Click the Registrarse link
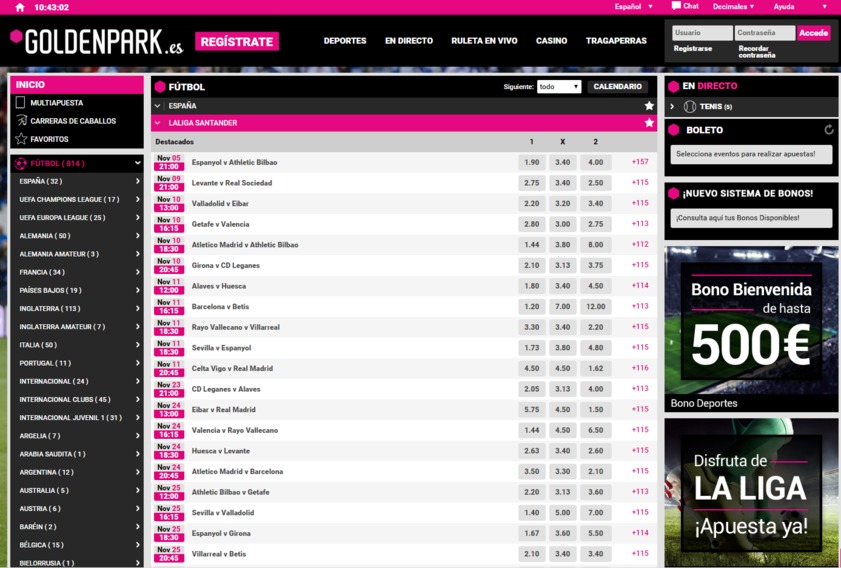Viewport: 841px width, 568px height. [x=693, y=48]
